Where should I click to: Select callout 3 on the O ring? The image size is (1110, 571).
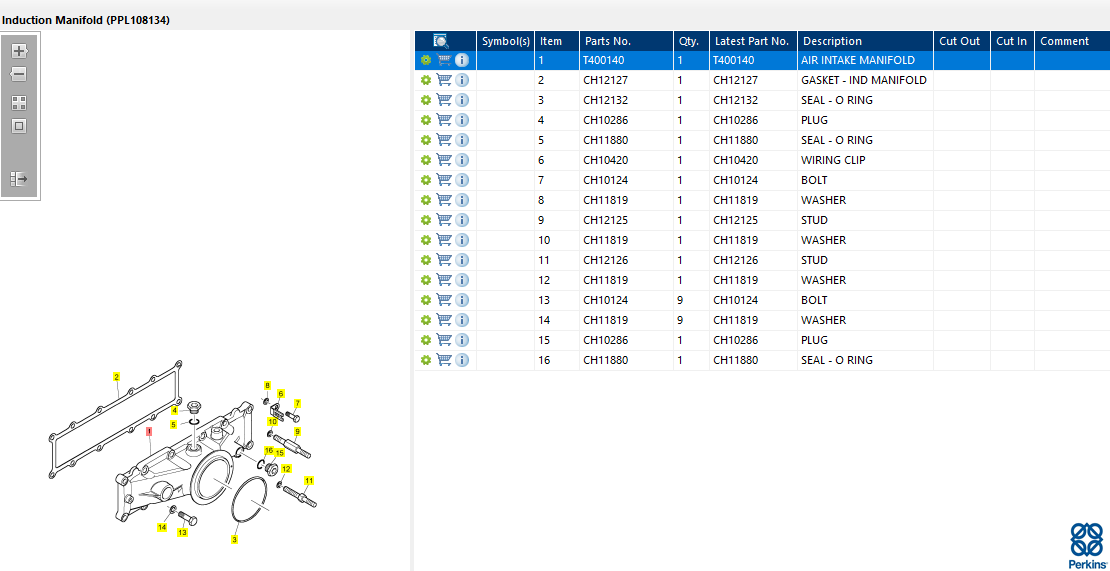[234, 539]
